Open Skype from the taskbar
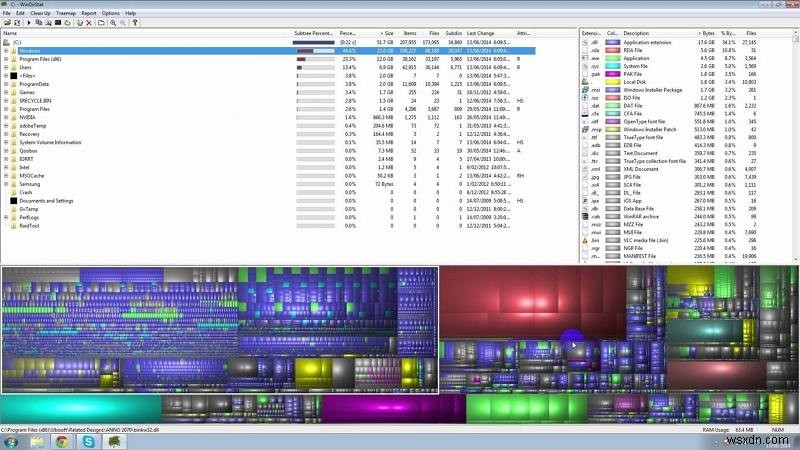The height and width of the screenshot is (450, 800). point(88,442)
